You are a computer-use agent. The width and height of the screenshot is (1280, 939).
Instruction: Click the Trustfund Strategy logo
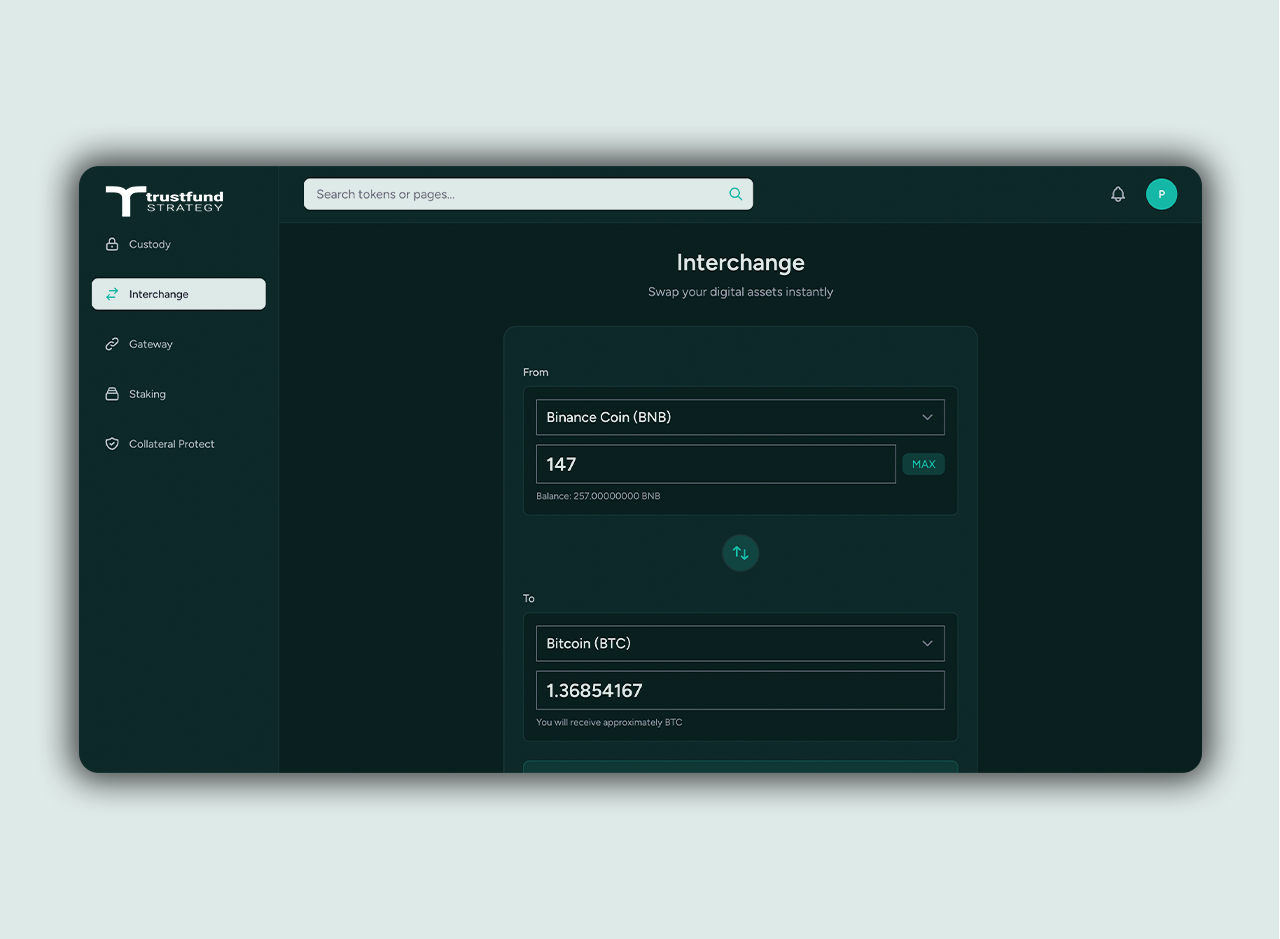165,200
